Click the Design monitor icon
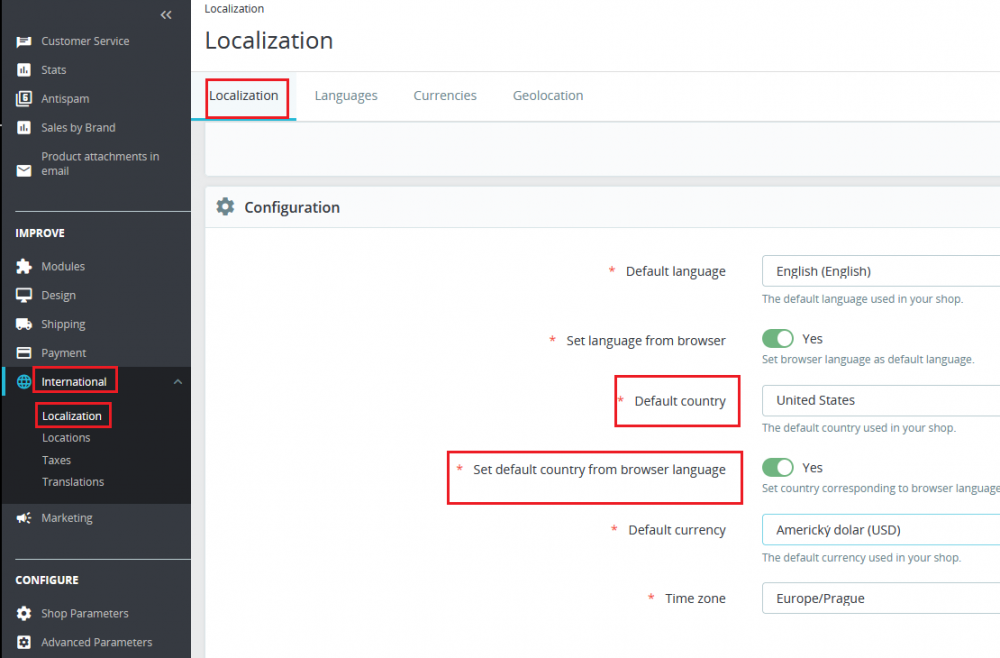 click(x=24, y=296)
